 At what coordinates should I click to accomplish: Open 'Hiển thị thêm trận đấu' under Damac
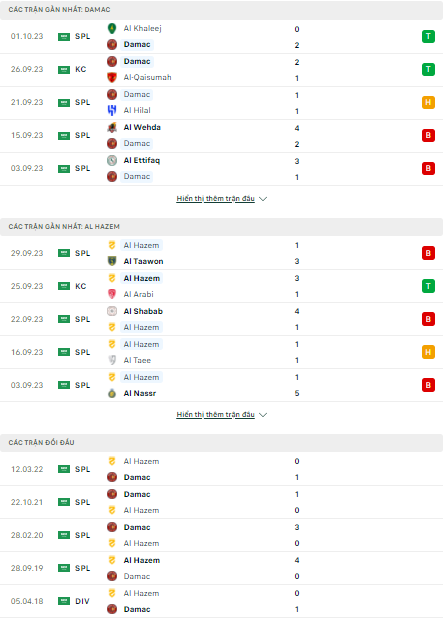(215, 198)
